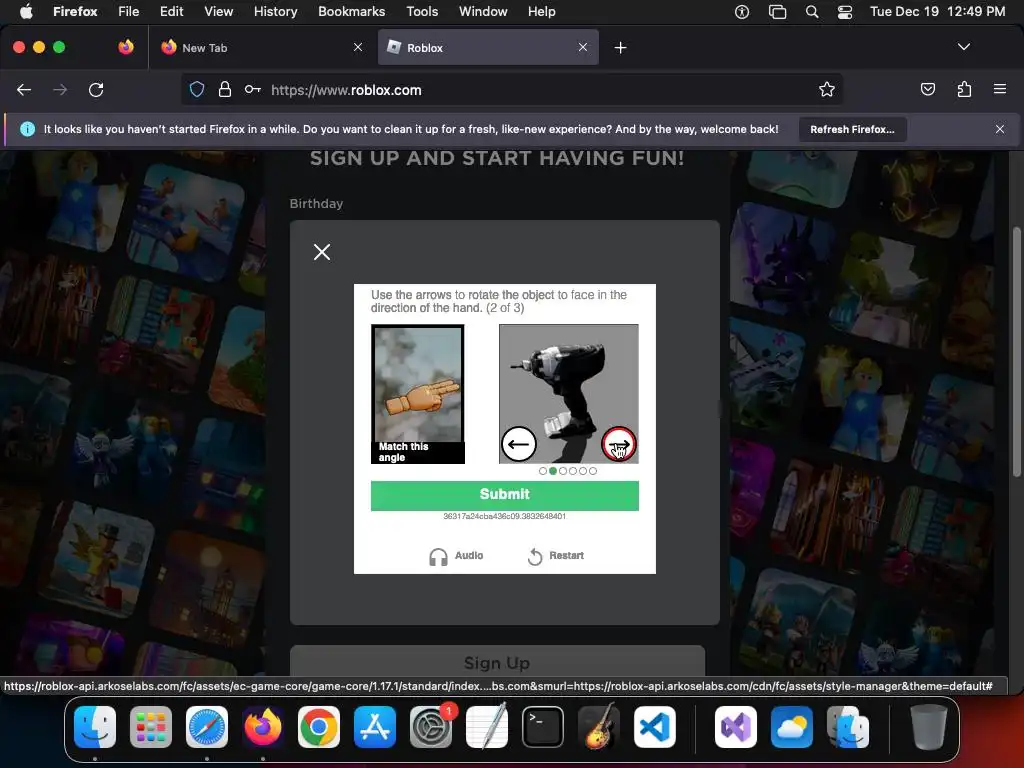Open Launchpad from the Dock
The height and width of the screenshot is (768, 1024).
151,727
